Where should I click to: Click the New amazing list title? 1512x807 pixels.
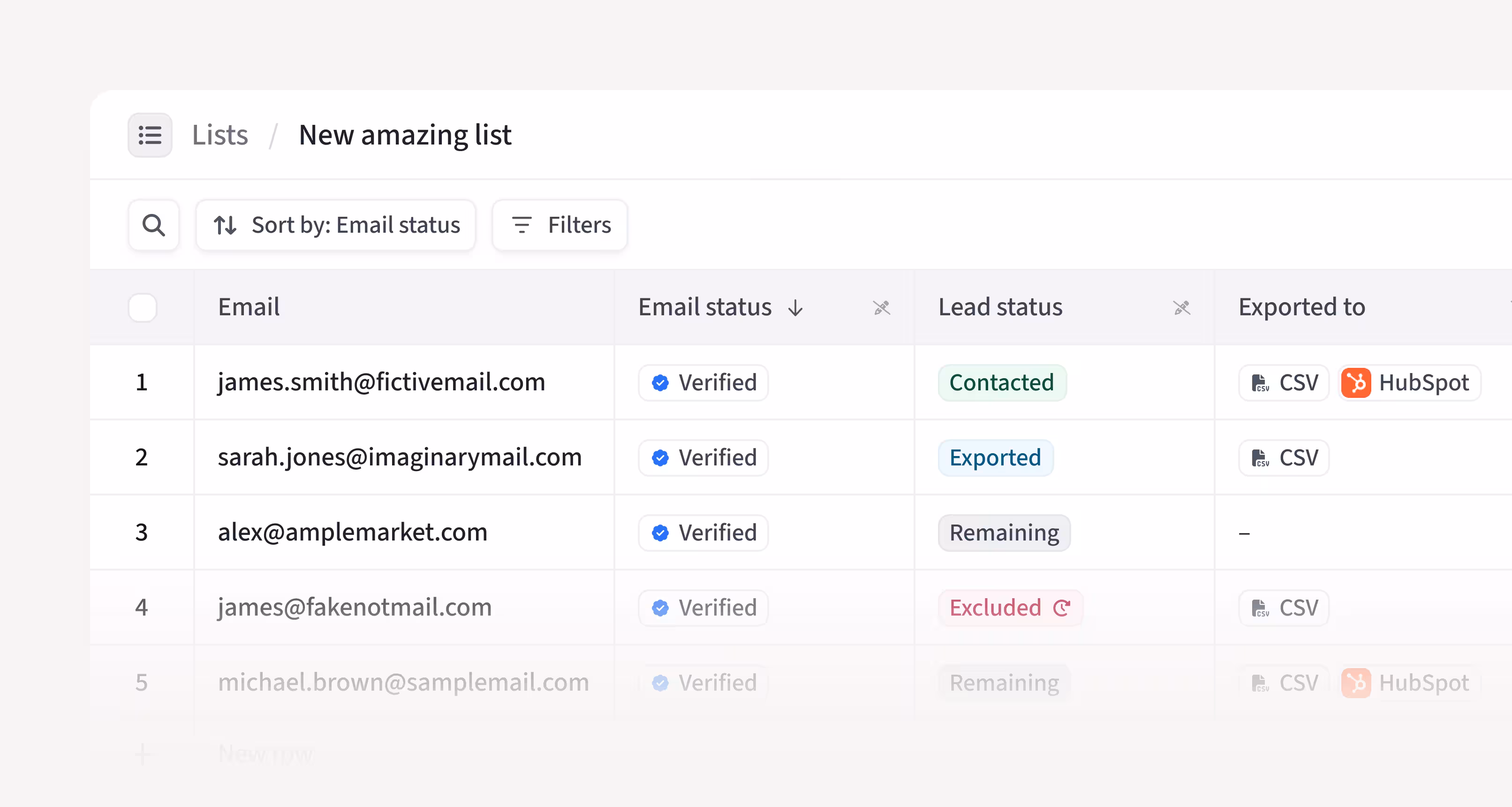tap(405, 135)
